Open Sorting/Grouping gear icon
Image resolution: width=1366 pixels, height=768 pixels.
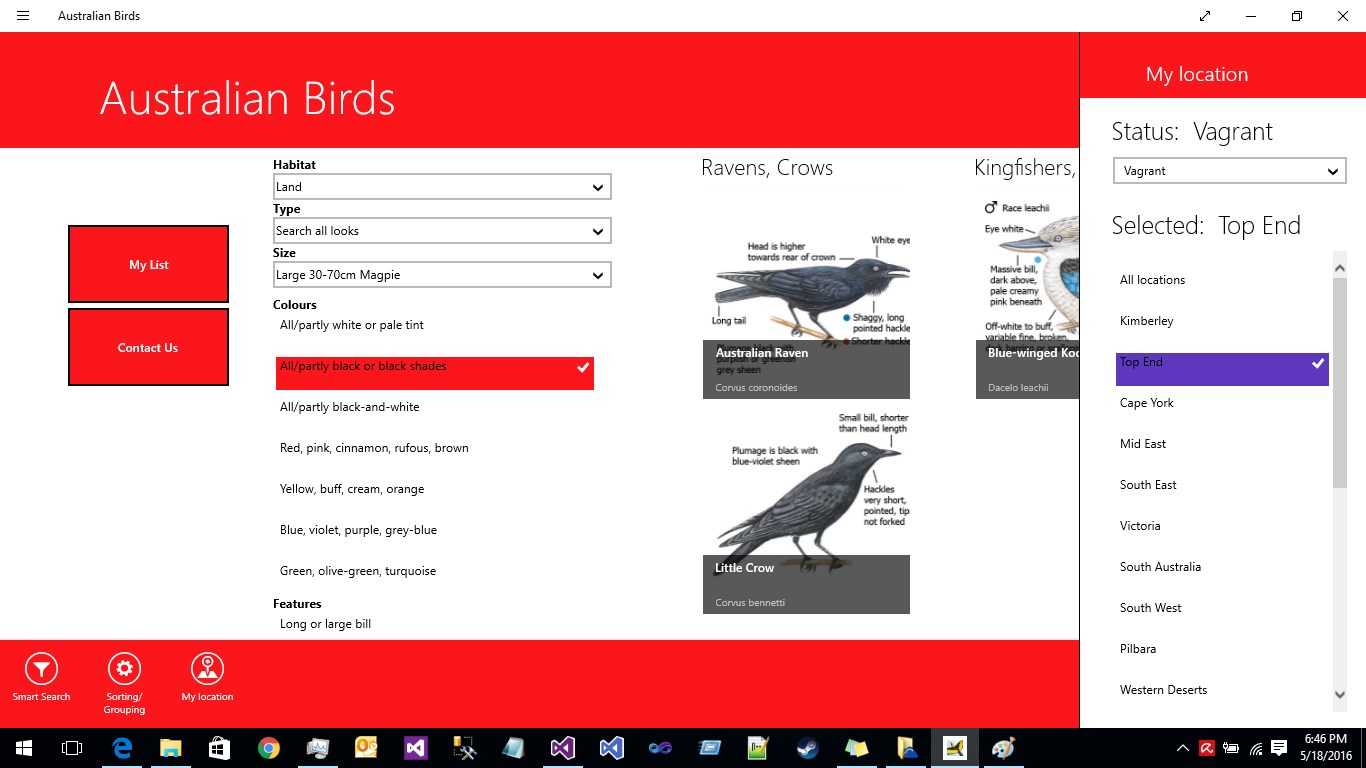124,669
